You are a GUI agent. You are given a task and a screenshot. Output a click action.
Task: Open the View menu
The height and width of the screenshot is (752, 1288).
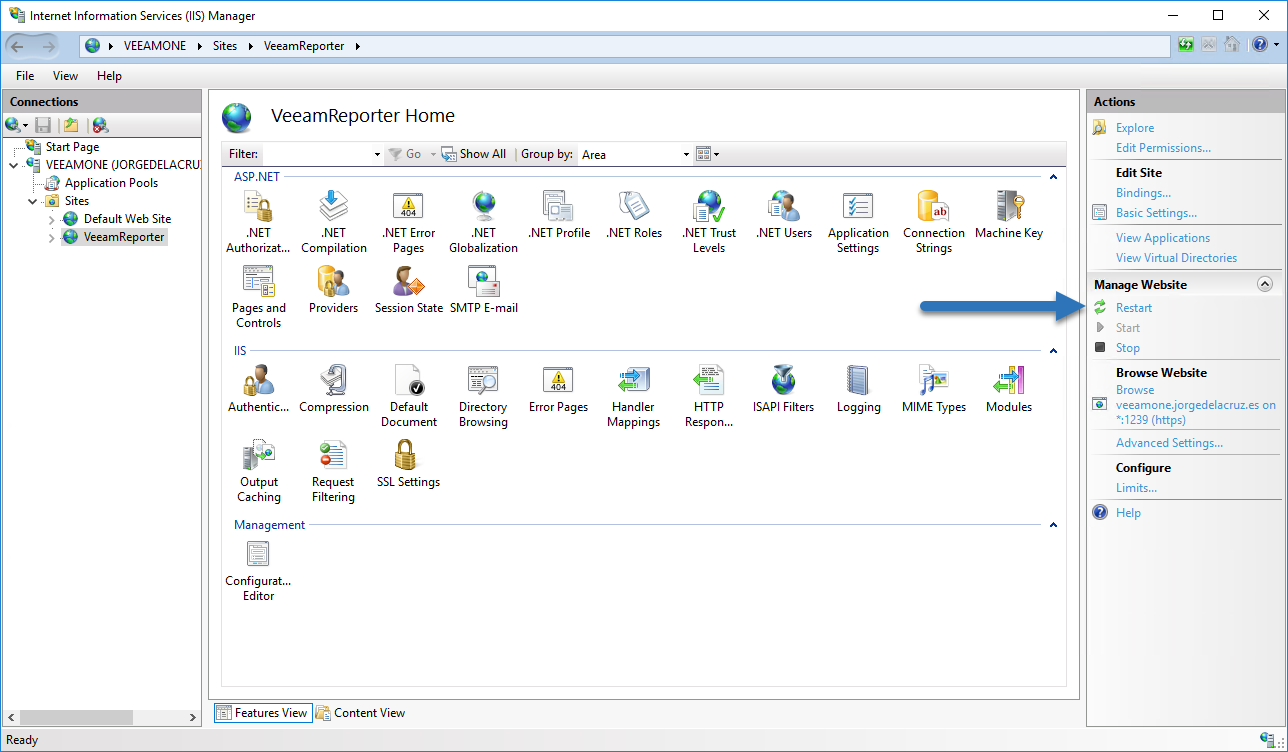coord(65,76)
